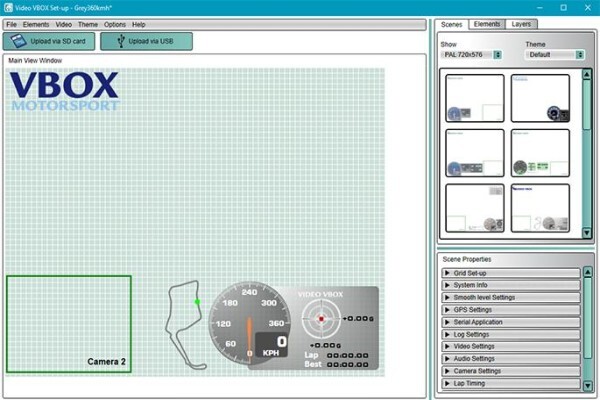Open the Show PAL 720x576 dropdown
This screenshot has width=600, height=400.
click(x=471, y=55)
